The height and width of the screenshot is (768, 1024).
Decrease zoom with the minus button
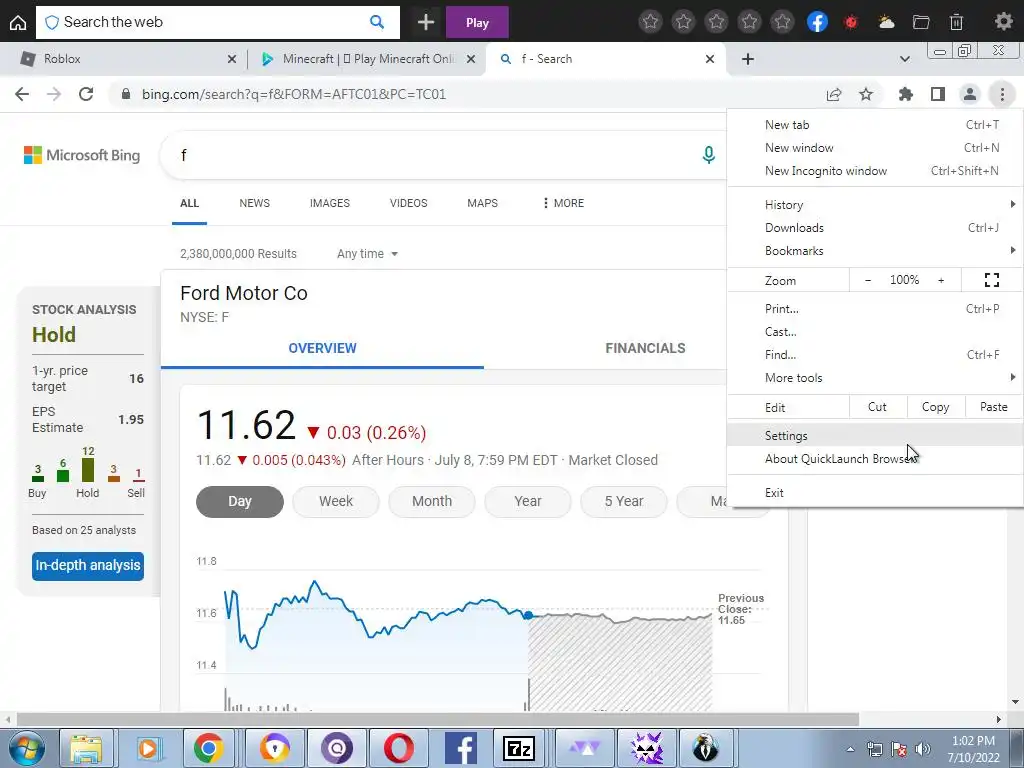868,280
